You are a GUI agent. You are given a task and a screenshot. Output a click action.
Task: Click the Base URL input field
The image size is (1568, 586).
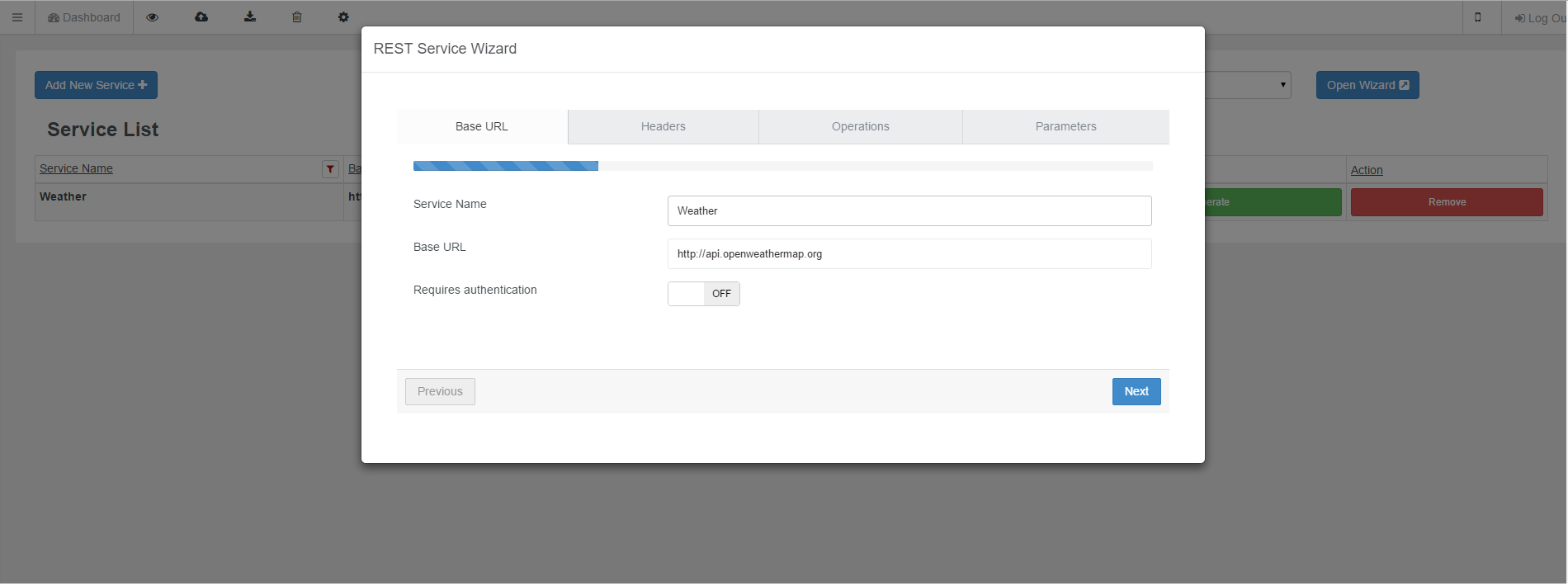tap(909, 254)
